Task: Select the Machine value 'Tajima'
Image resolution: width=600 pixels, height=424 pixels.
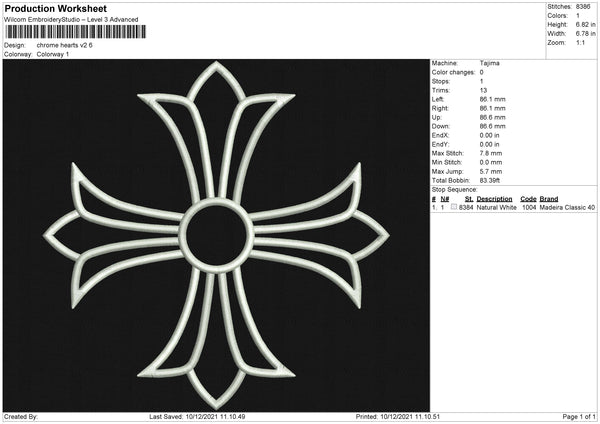Action: point(489,63)
